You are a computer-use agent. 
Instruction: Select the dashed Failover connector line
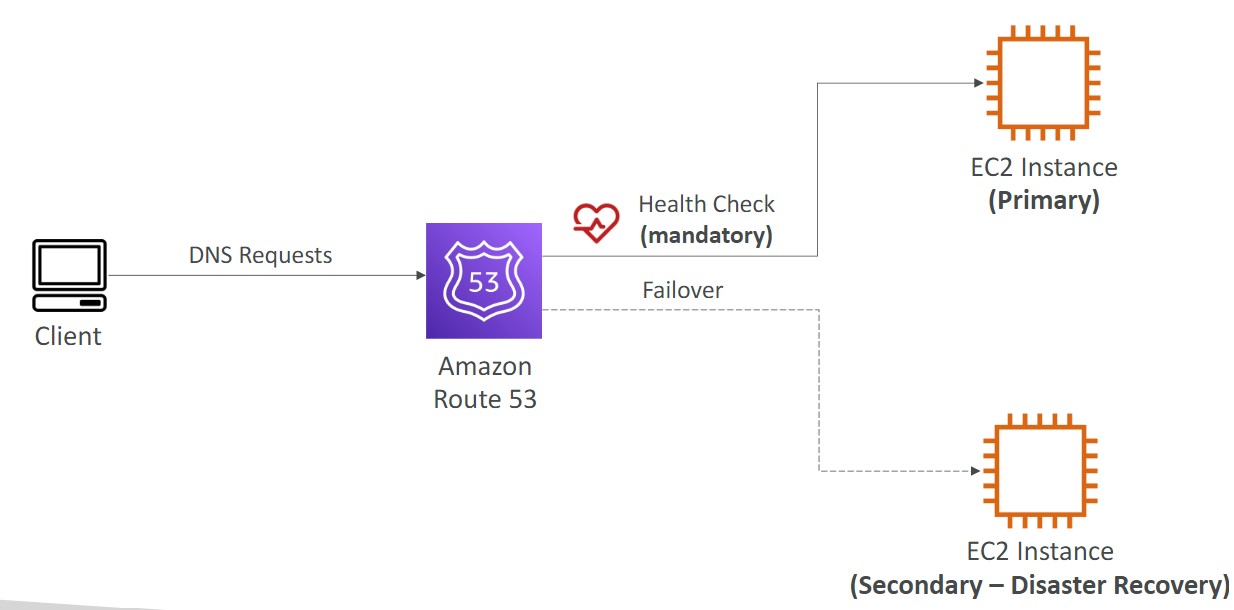pos(819,390)
